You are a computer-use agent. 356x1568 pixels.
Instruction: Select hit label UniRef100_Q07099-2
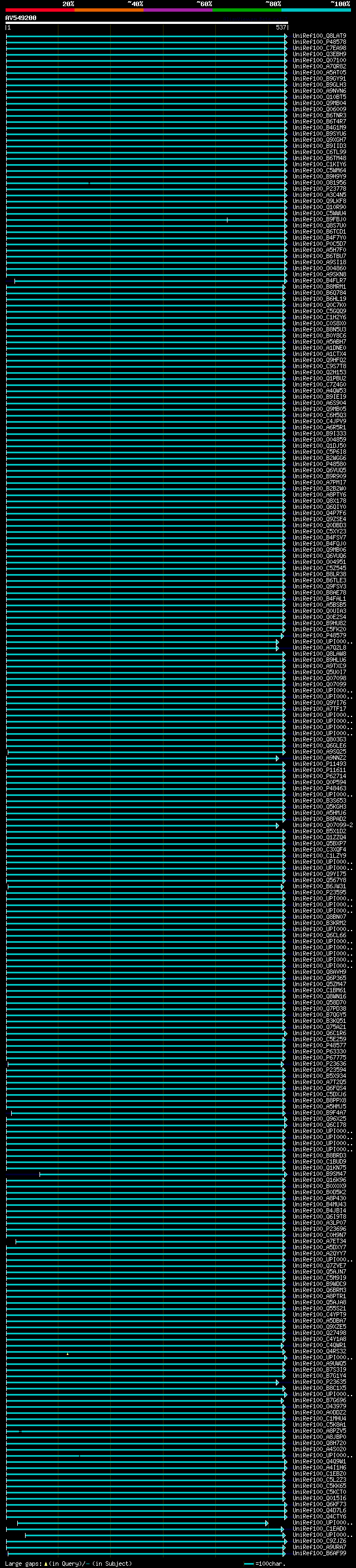(323, 825)
